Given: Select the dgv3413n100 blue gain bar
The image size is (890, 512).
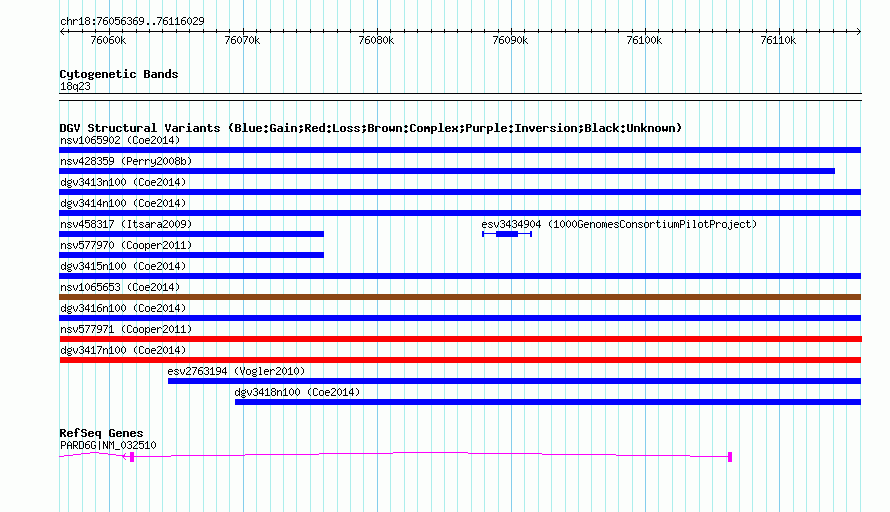Looking at the screenshot, I should point(460,192).
